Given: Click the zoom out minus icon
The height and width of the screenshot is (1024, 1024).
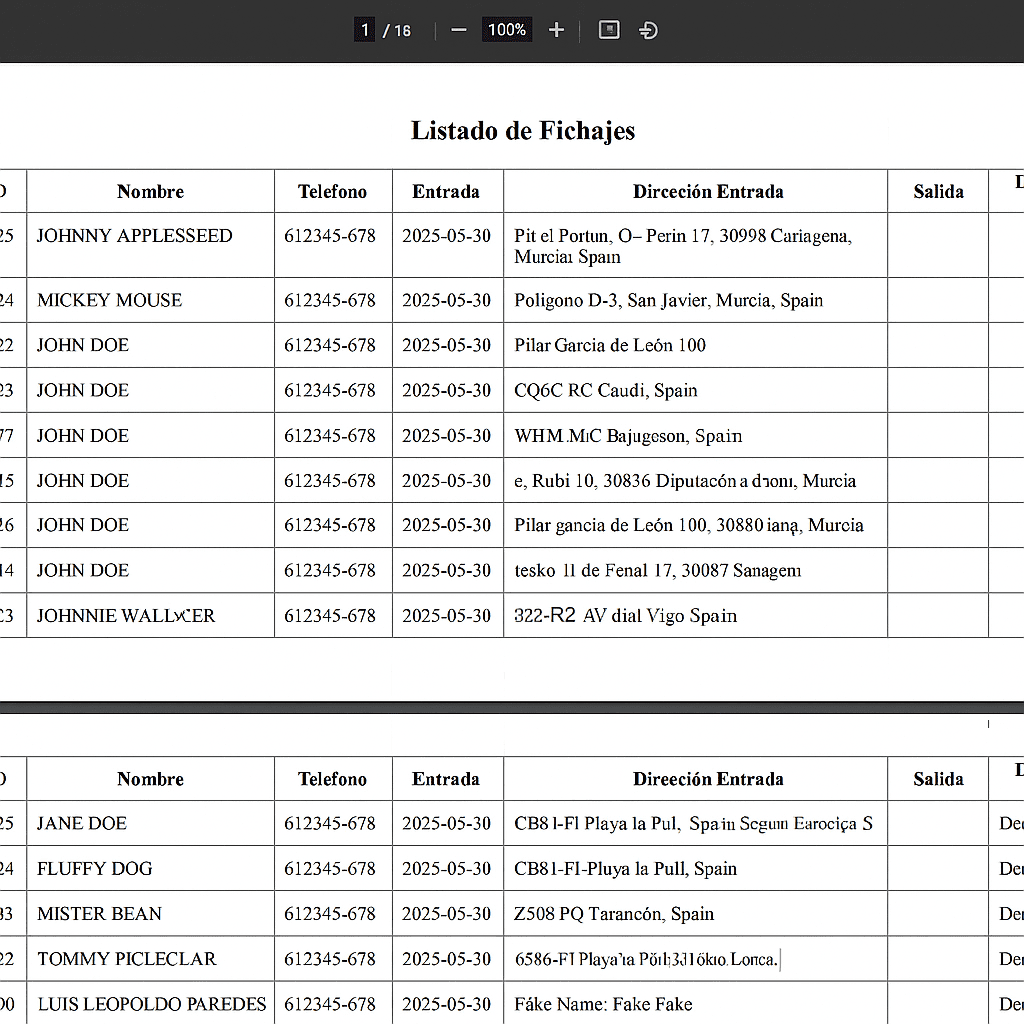Looking at the screenshot, I should [459, 30].
